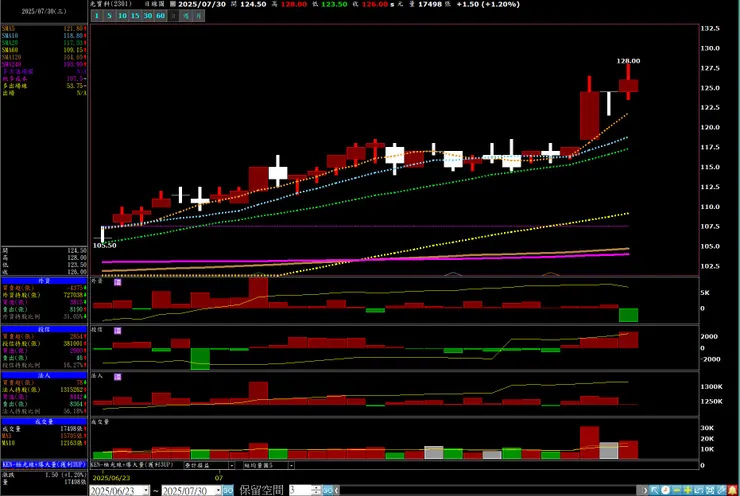Screen dimensions: 740x496
Task: Click the 5K label on 外資 axis
Action: [x=705, y=293]
